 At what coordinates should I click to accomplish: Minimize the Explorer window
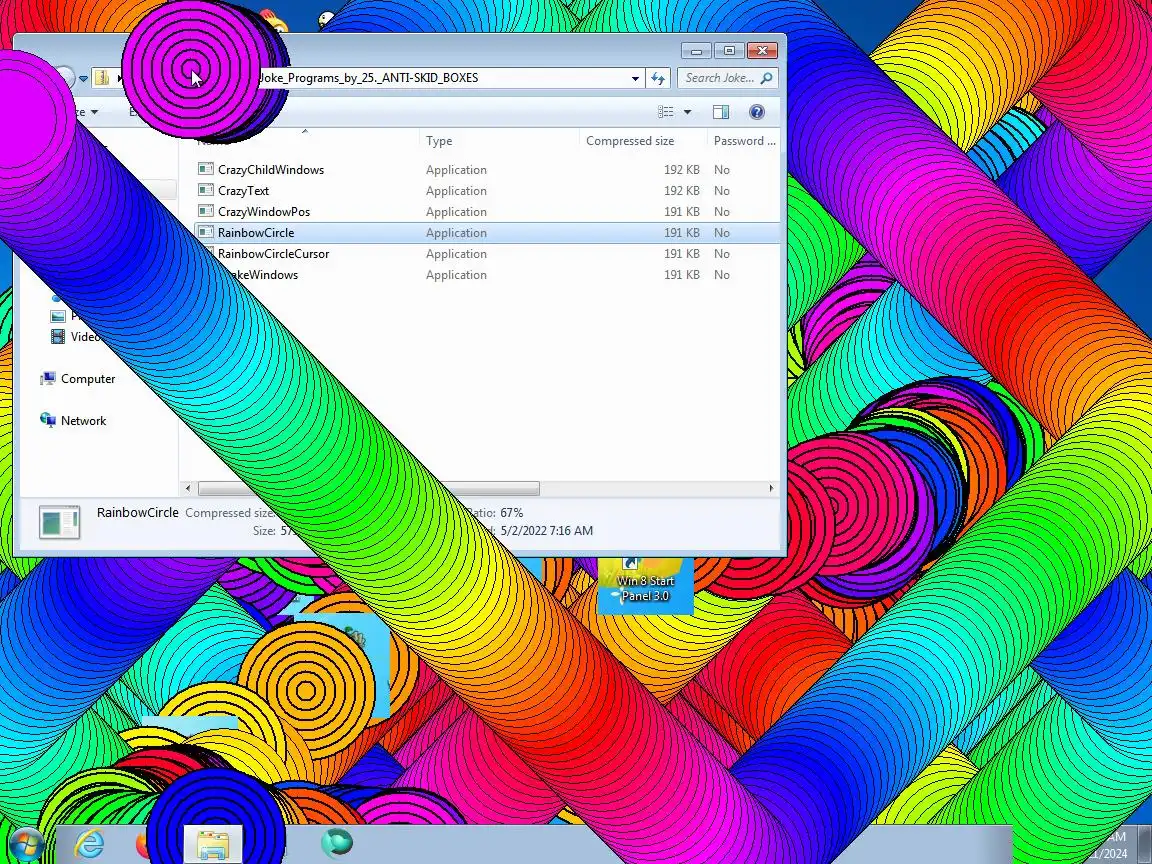[696, 51]
